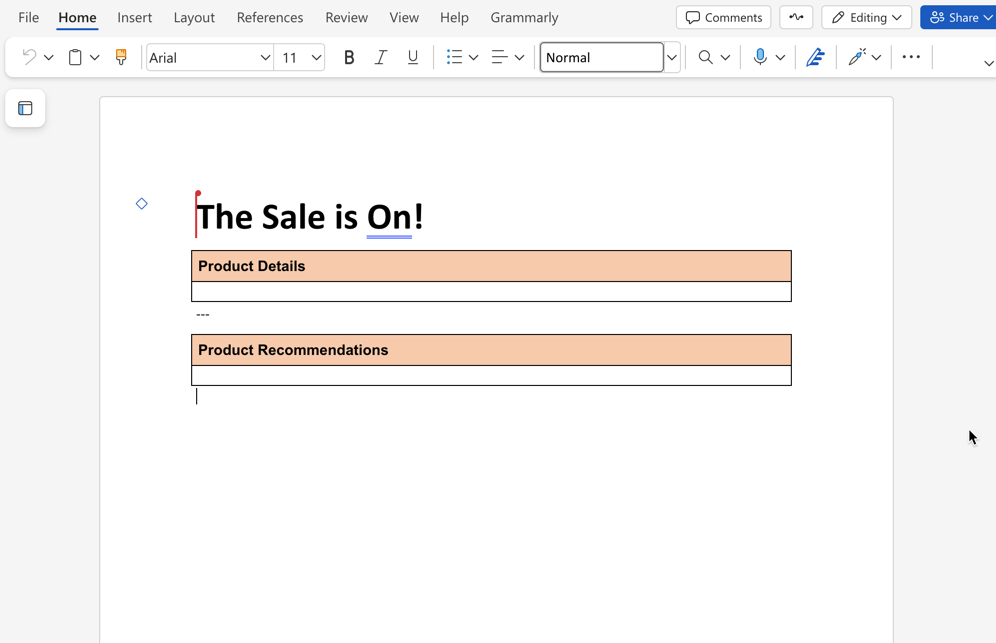The image size is (996, 643).
Task: Select the Format Painter brush
Action: click(121, 57)
